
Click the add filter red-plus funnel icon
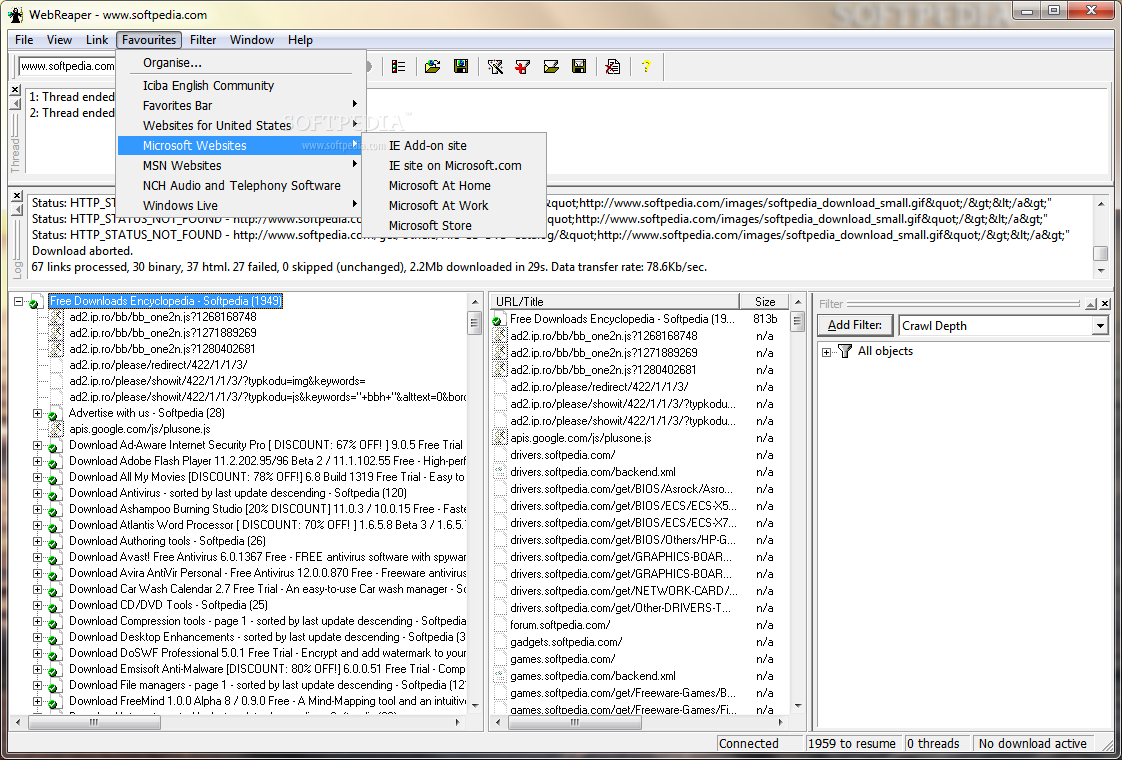pos(523,67)
